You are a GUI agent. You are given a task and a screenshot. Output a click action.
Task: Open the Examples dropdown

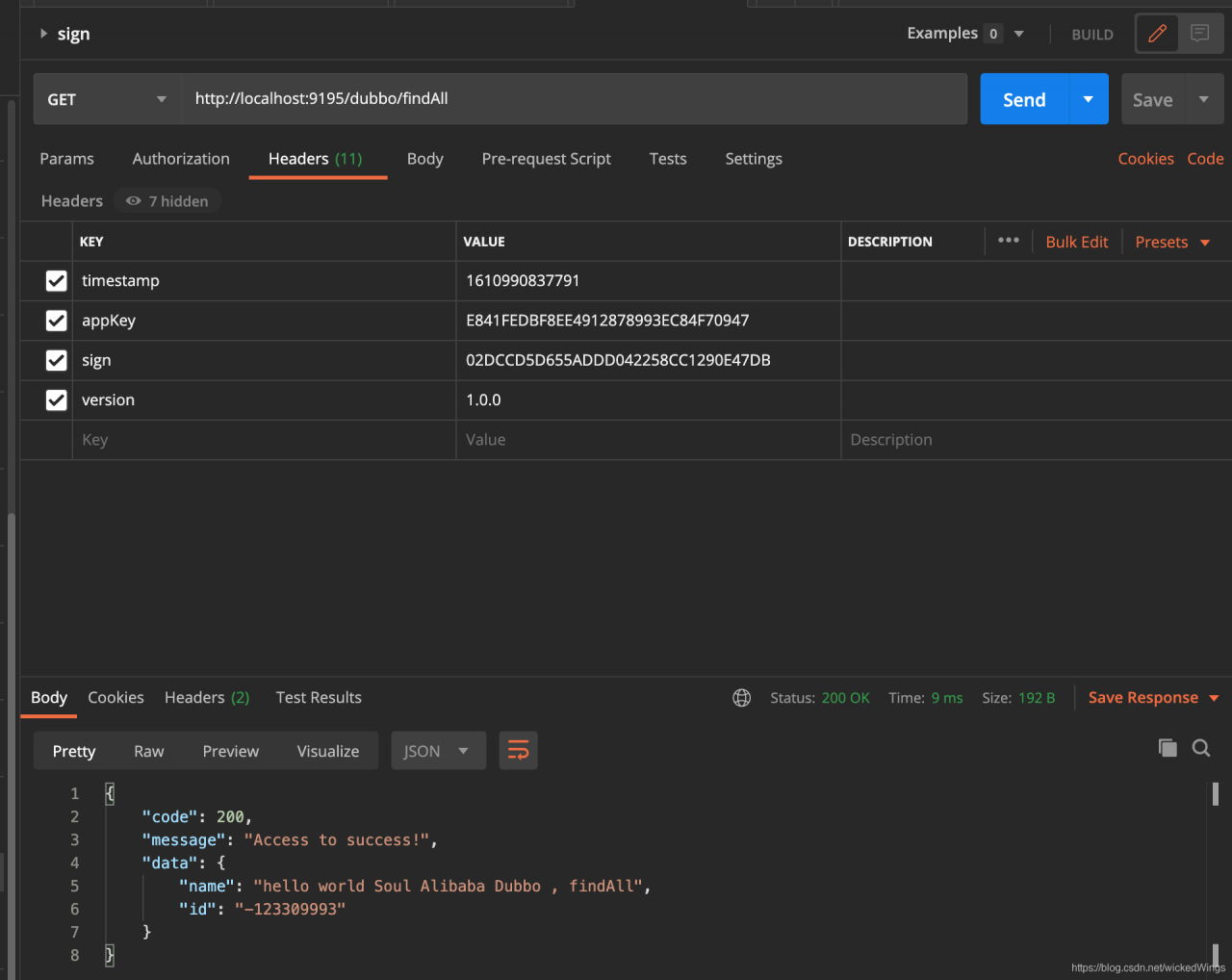point(965,34)
